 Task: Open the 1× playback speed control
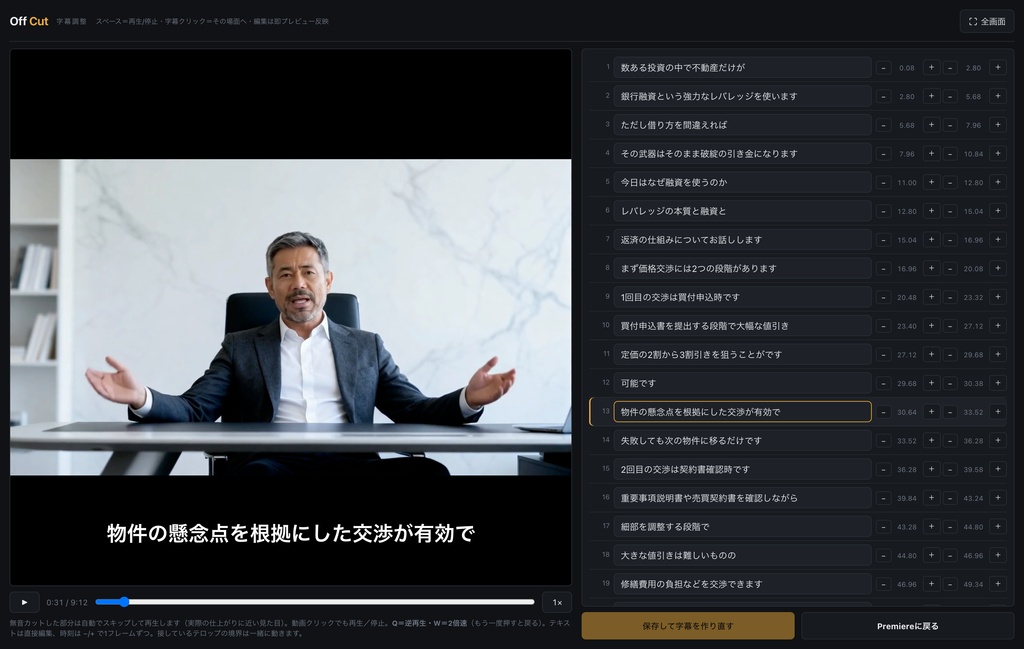click(x=557, y=602)
